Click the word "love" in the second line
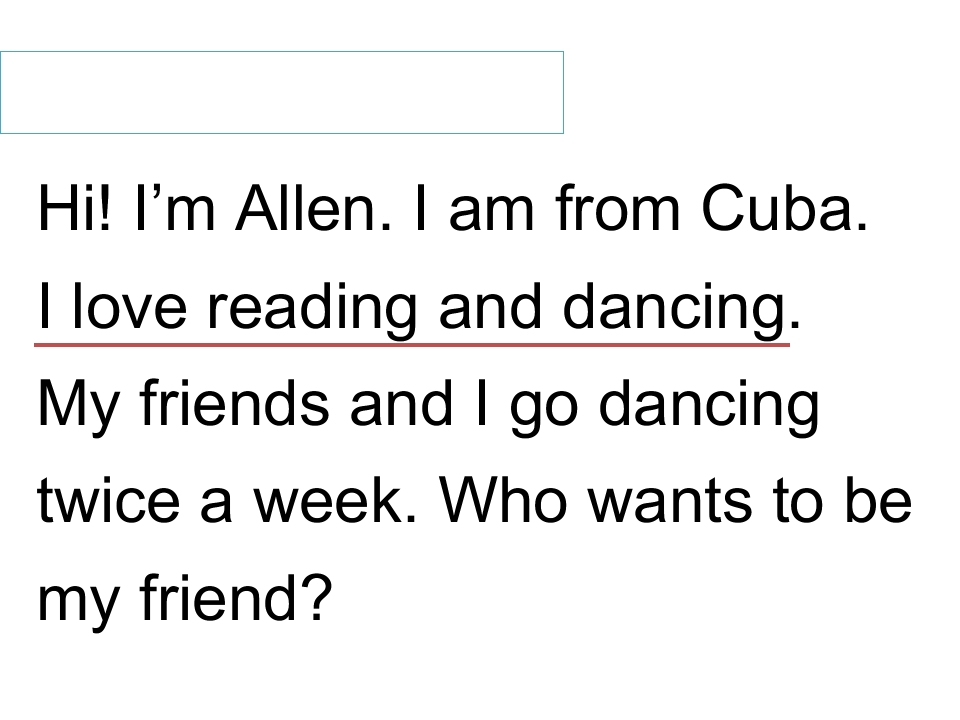Viewport: 960px width, 720px height. [x=129, y=306]
